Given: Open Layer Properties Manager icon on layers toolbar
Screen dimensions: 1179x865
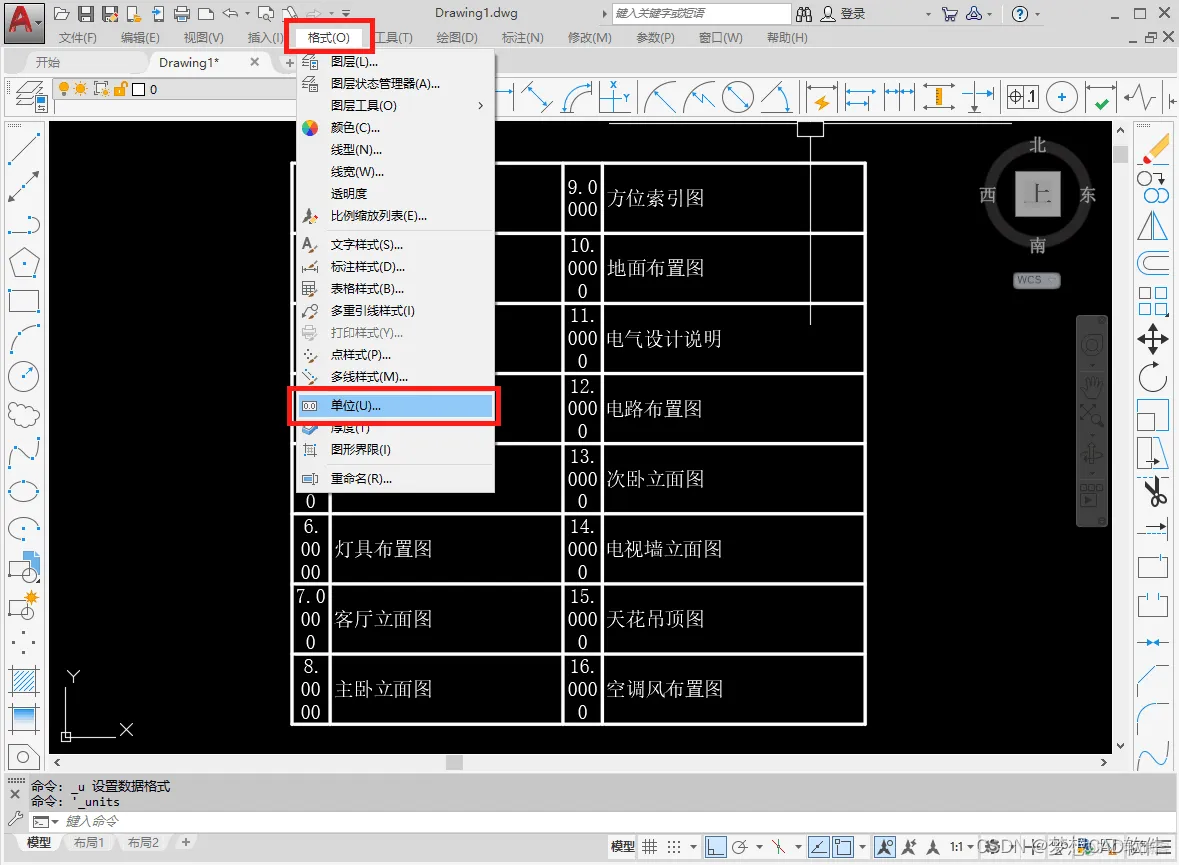Looking at the screenshot, I should click(x=31, y=96).
